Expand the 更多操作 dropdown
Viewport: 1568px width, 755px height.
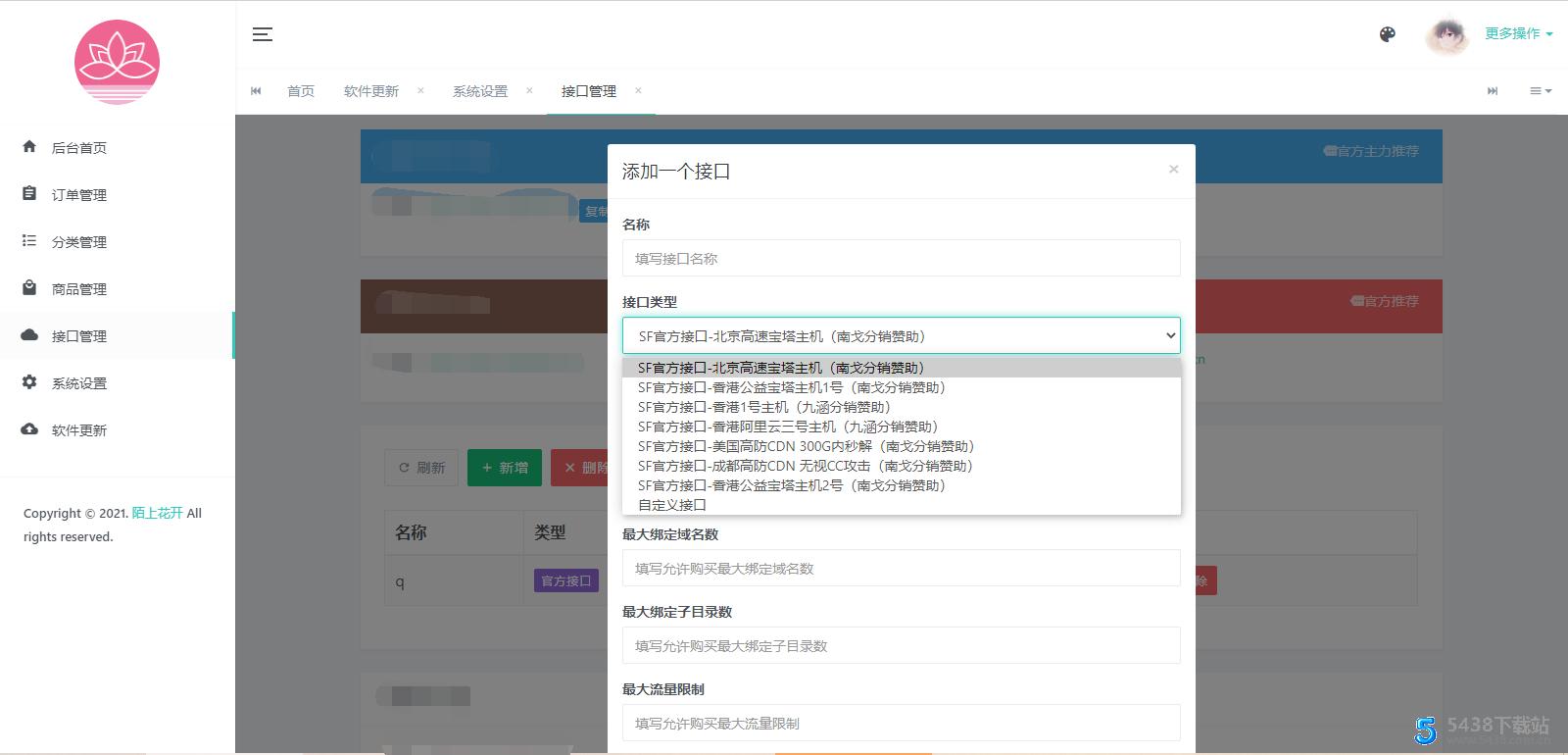point(1518,33)
